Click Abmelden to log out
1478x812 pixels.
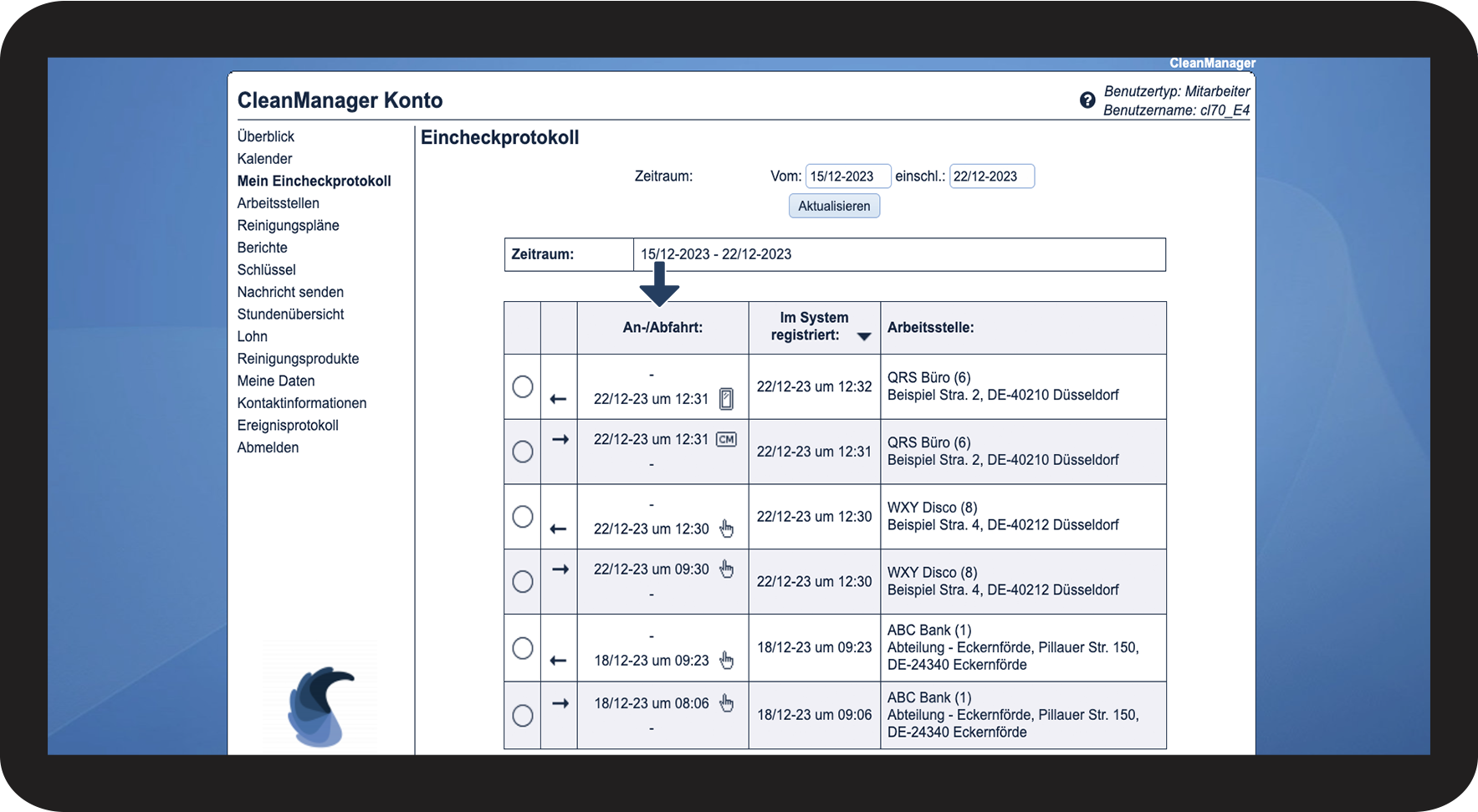click(x=268, y=447)
